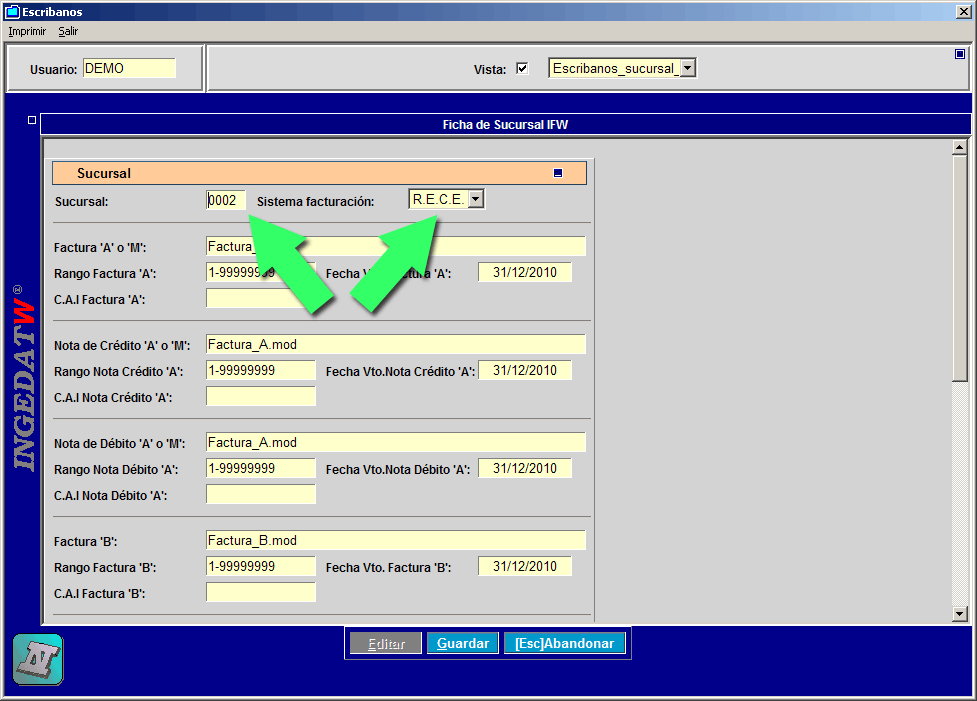
Task: Click the Nota de Débito 'A' o 'M' field
Action: click(396, 442)
